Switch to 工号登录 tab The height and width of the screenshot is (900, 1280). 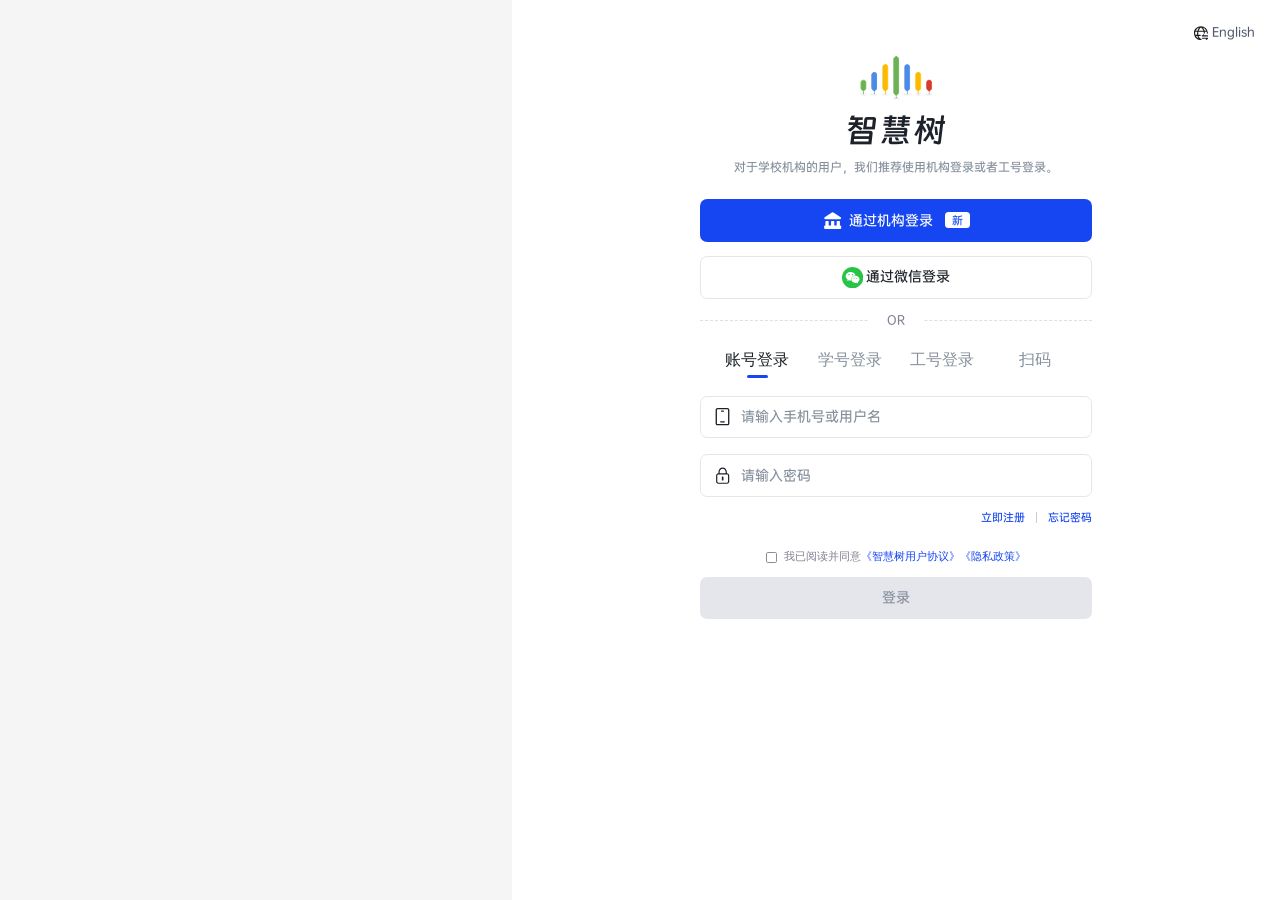(942, 360)
